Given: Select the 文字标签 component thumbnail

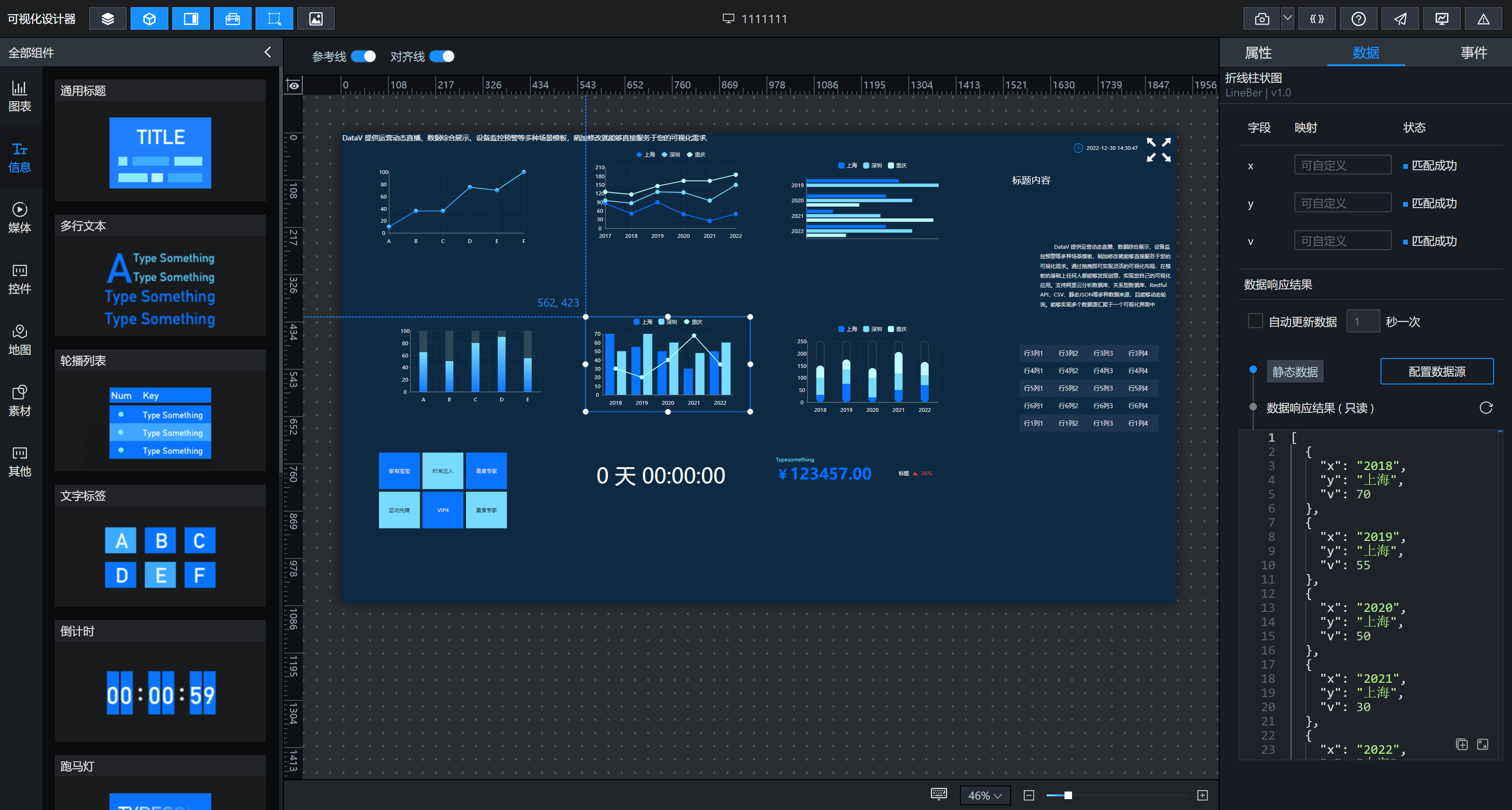Looking at the screenshot, I should [x=159, y=557].
